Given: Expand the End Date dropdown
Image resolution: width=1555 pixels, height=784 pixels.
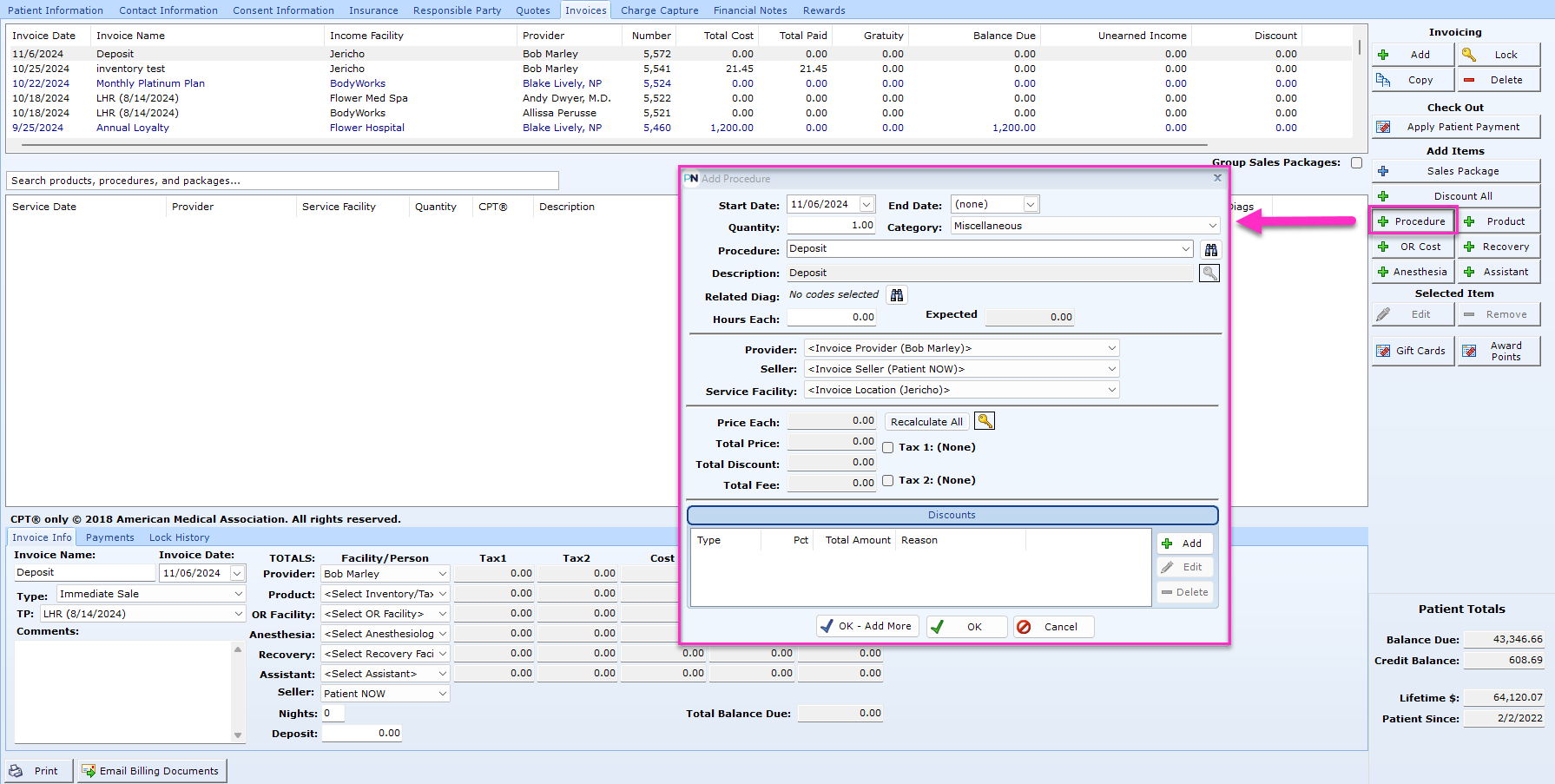Looking at the screenshot, I should (1030, 203).
